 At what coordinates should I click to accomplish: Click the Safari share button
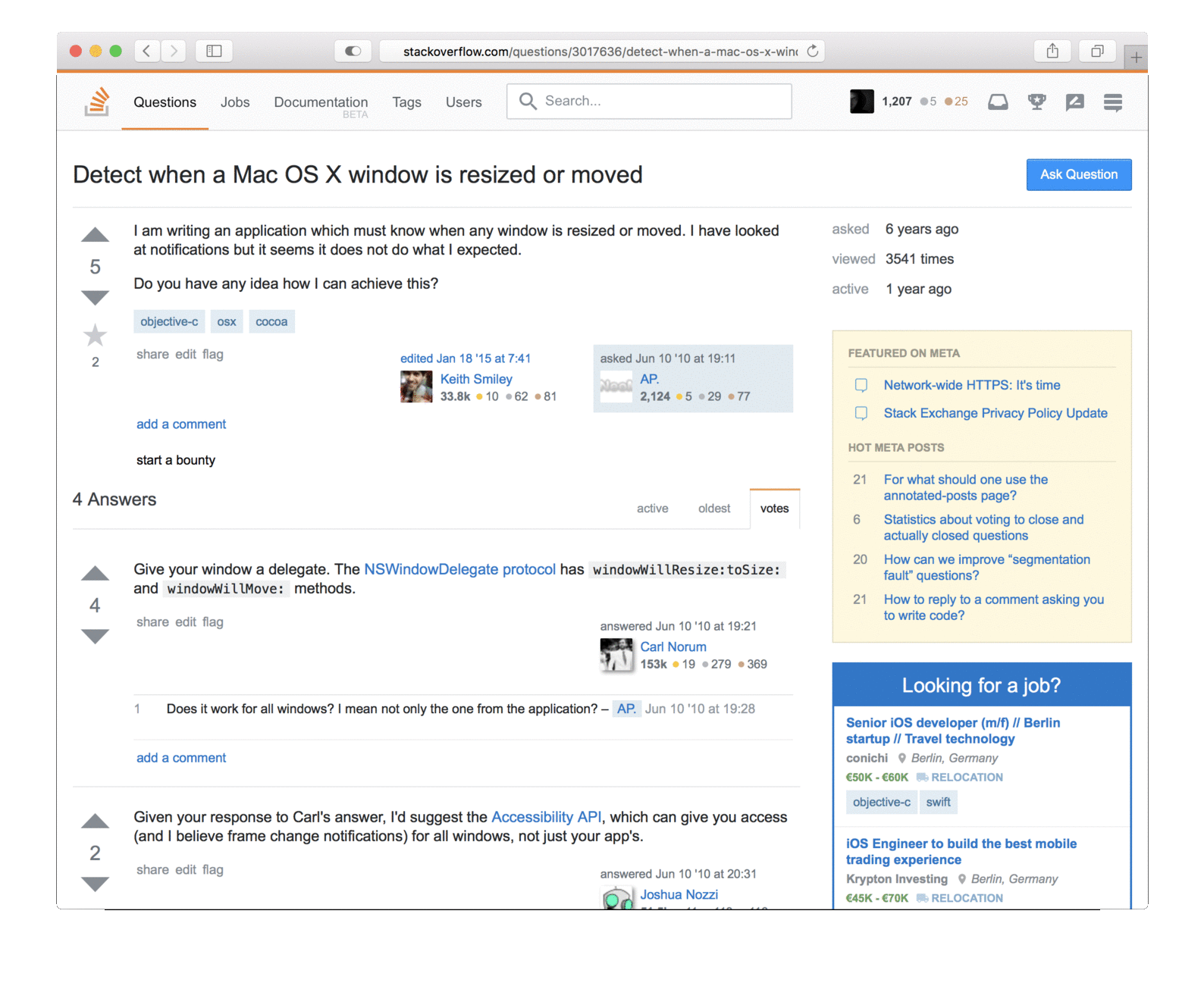tap(1052, 51)
